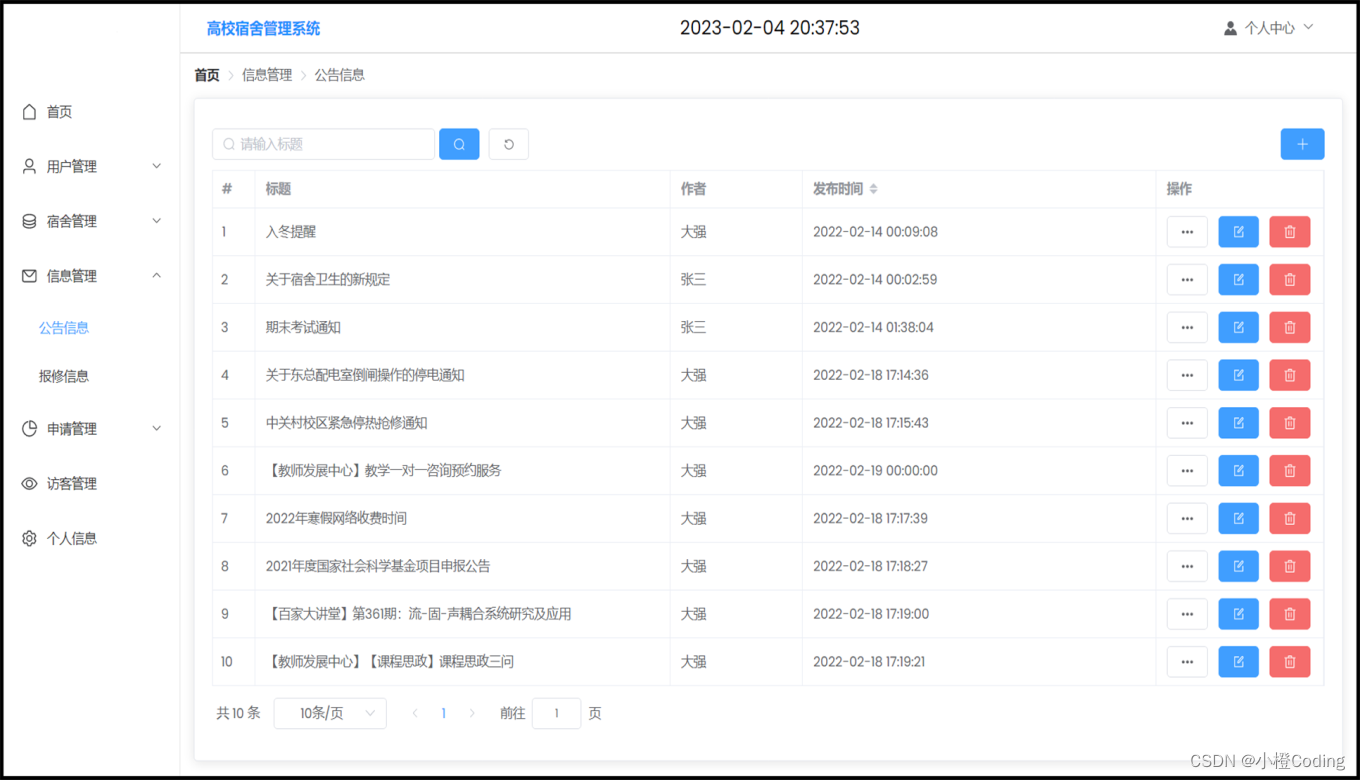The width and height of the screenshot is (1360, 780).
Task: Click the previous page arrow
Action: (416, 713)
